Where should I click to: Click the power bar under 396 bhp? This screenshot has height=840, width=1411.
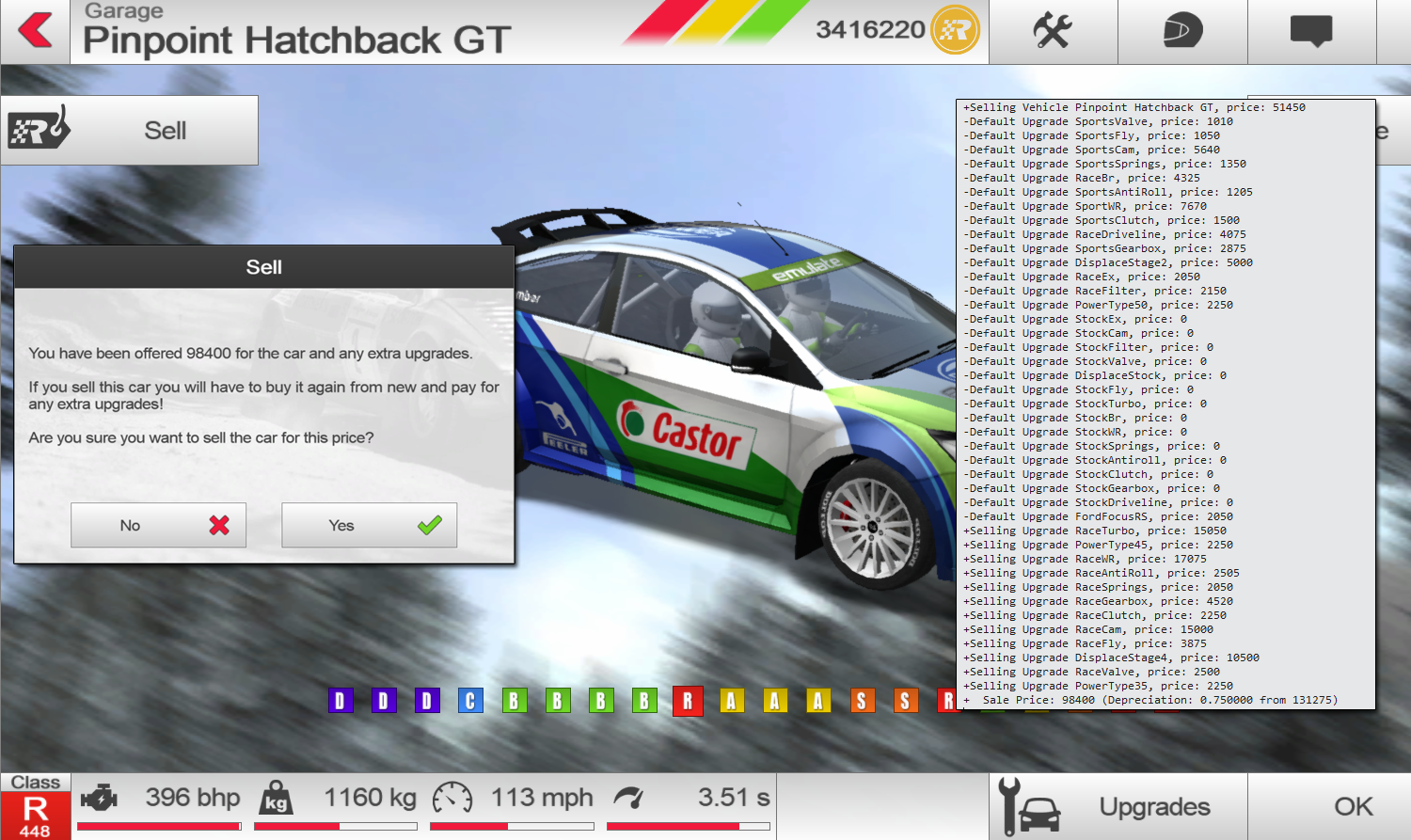[x=158, y=827]
